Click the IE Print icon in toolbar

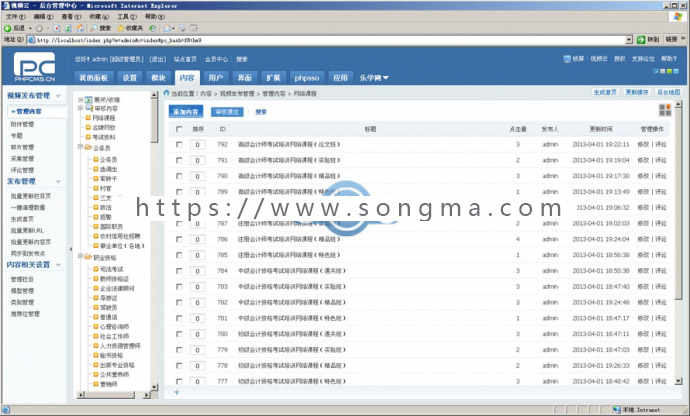(x=182, y=28)
